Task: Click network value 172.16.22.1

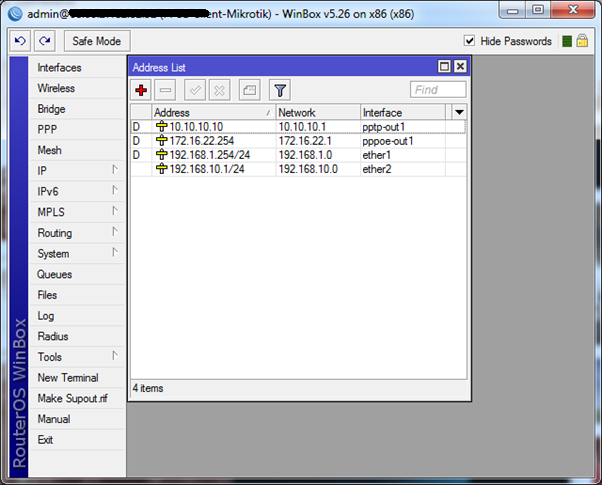Action: coord(305,141)
